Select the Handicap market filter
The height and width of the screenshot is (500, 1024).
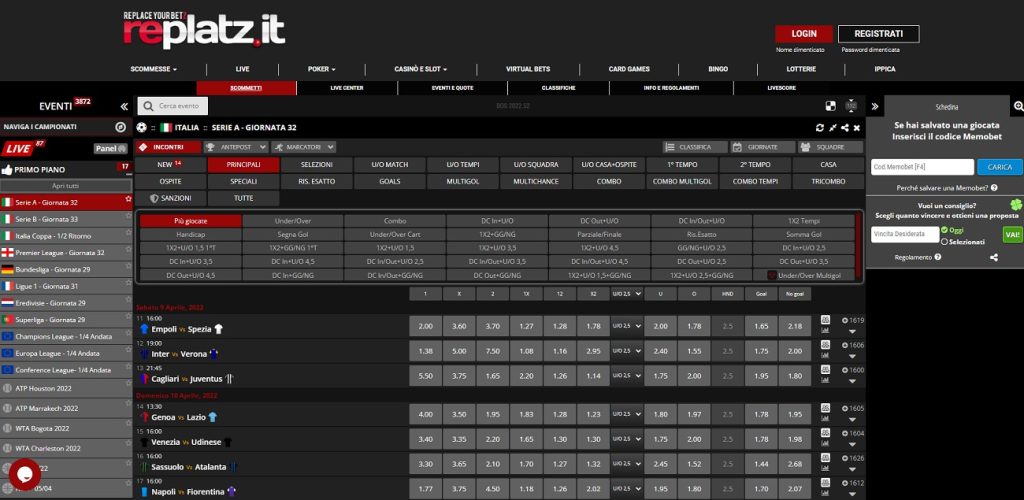(x=191, y=234)
